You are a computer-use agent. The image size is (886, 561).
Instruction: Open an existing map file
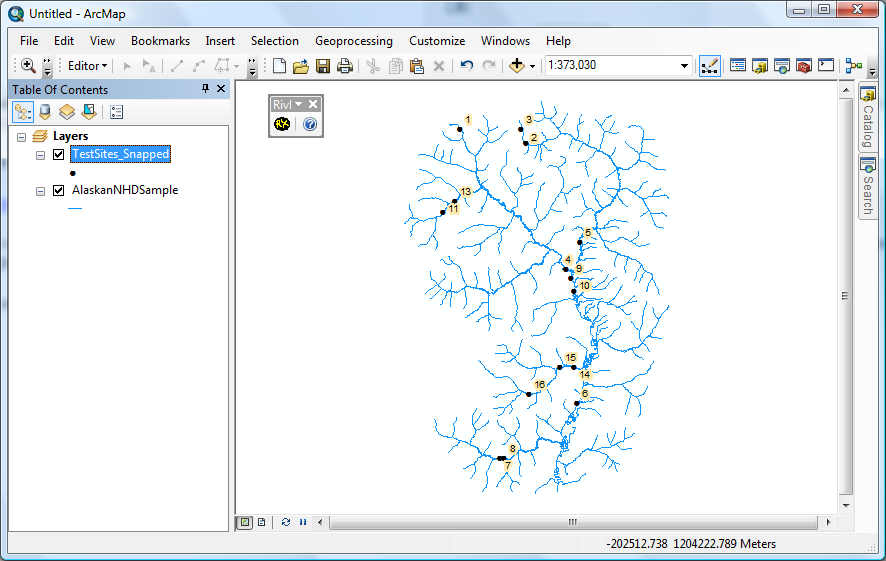301,66
